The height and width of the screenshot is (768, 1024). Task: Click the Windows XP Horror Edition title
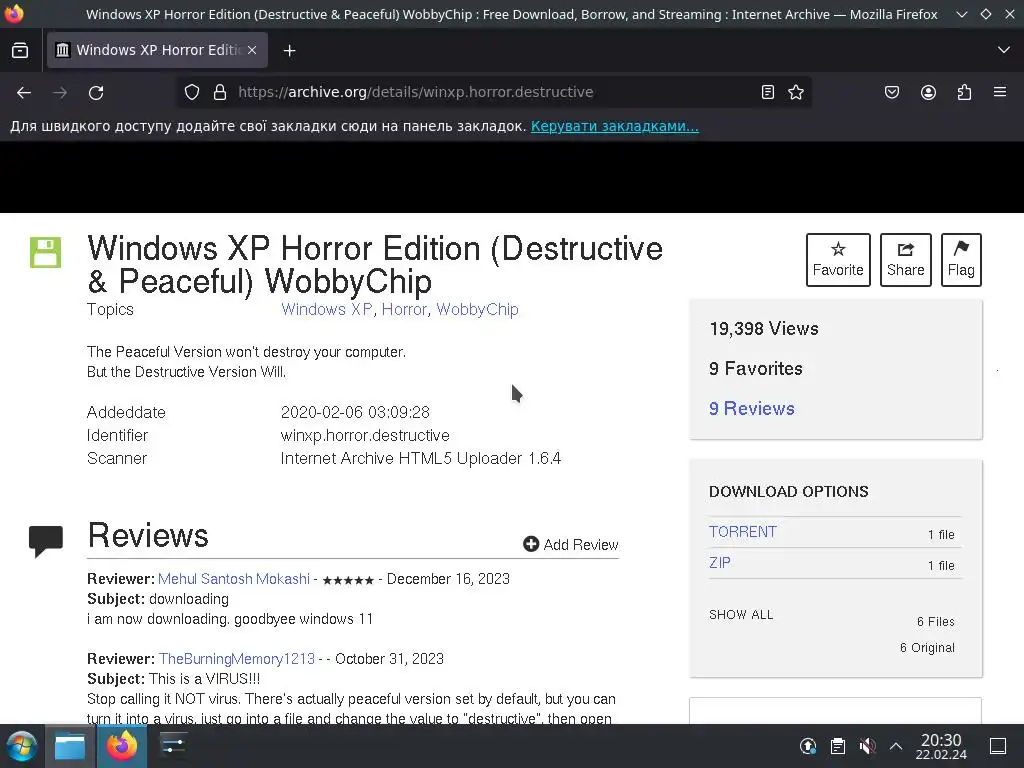376,264
